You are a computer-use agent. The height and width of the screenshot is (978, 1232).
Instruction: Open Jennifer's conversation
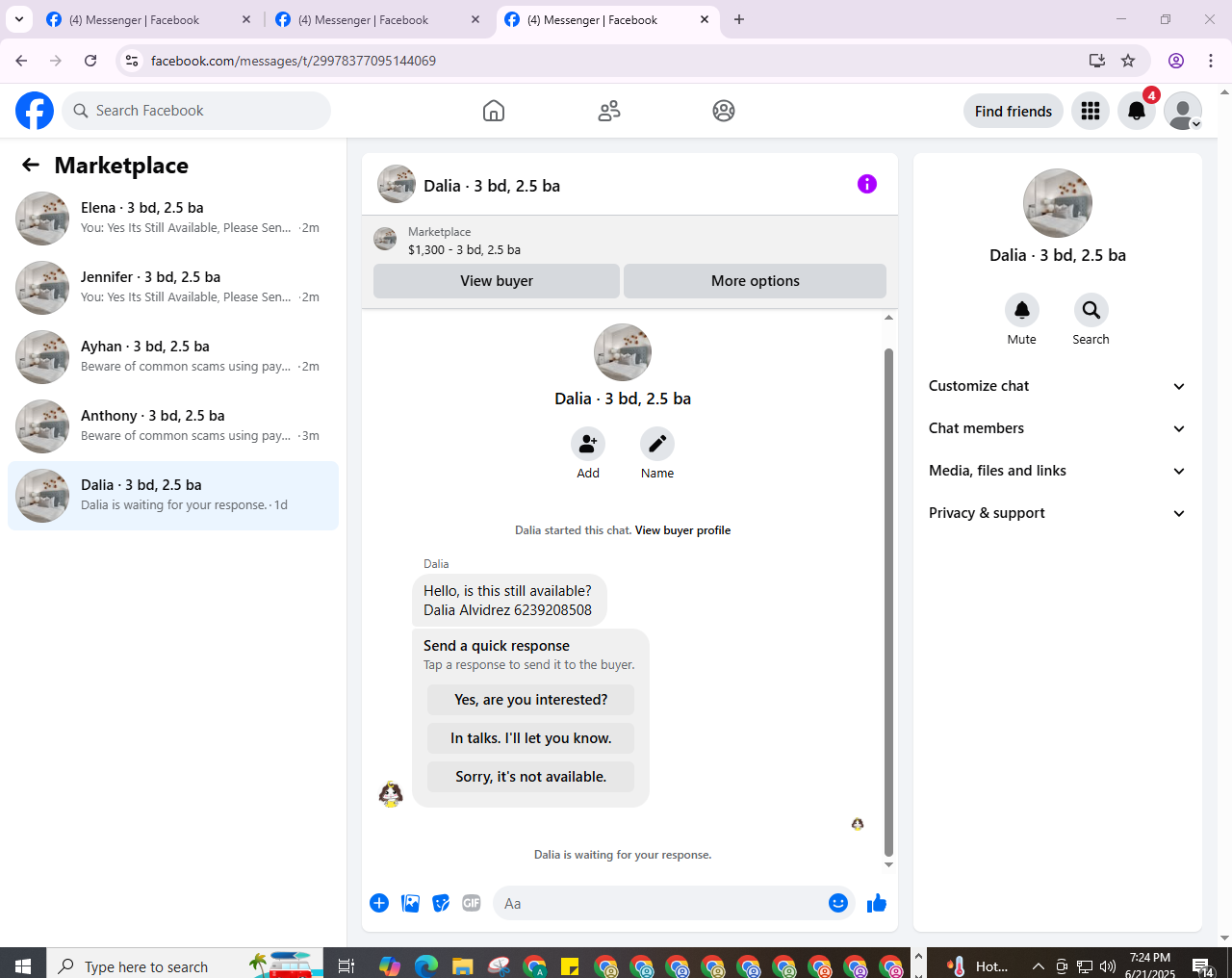click(173, 288)
